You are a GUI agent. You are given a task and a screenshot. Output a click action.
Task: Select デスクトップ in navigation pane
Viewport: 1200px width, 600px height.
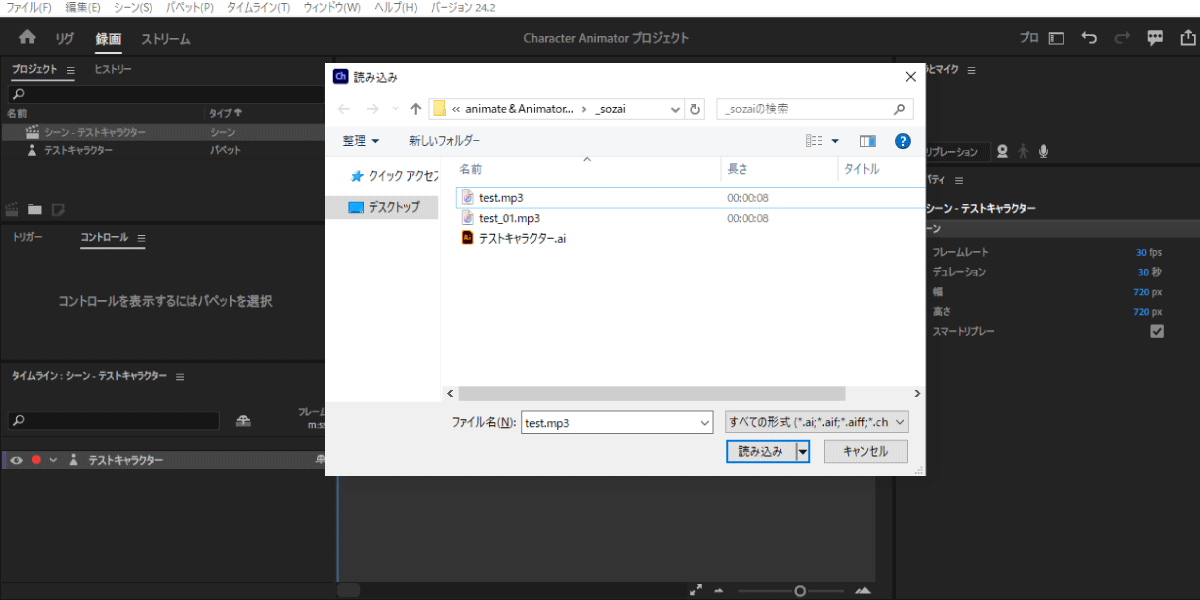click(383, 207)
